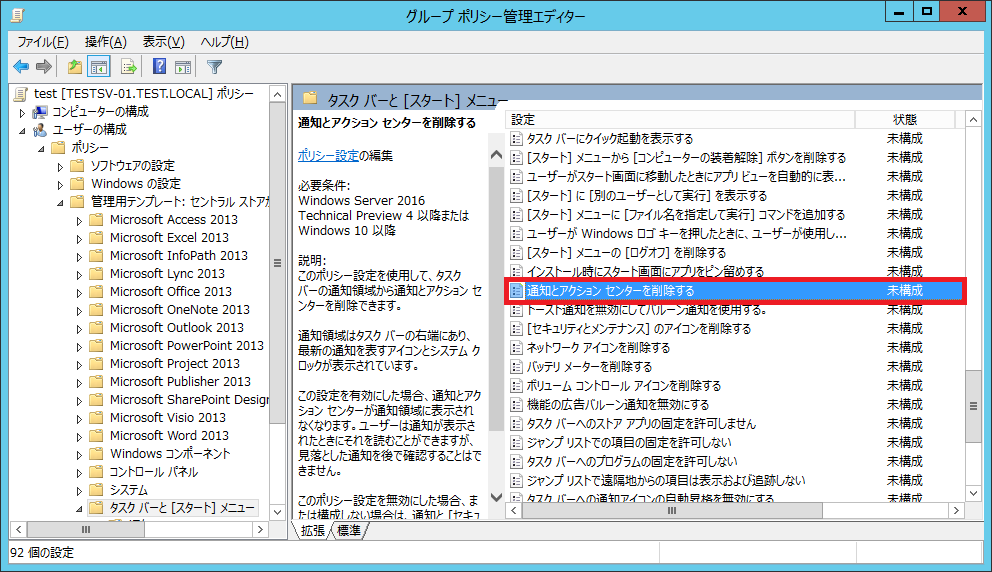Sort by the 設定 column header
This screenshot has height=572, width=992.
(680, 120)
